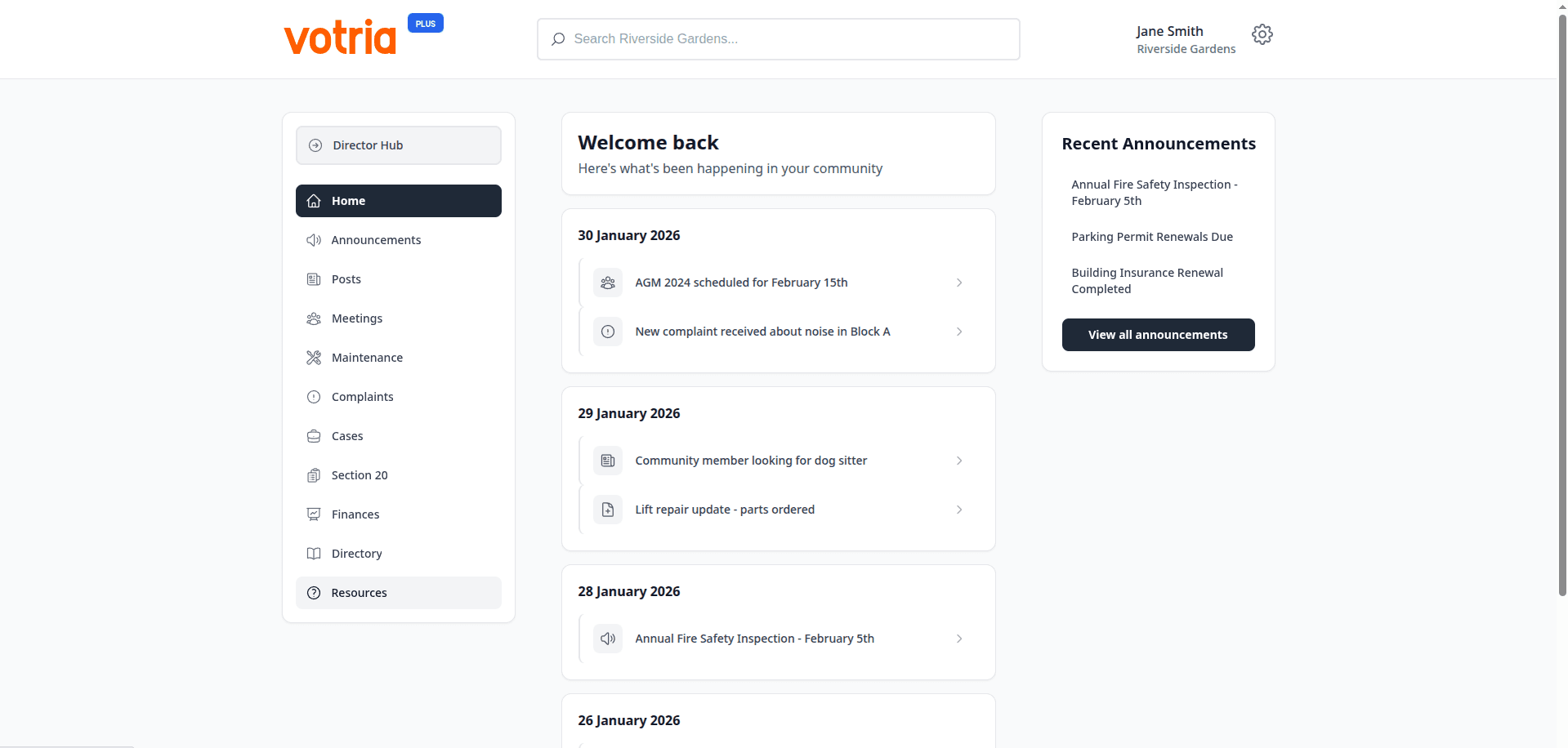Click the View all announcements button
Viewport: 1568px width, 748px height.
[1158, 335]
